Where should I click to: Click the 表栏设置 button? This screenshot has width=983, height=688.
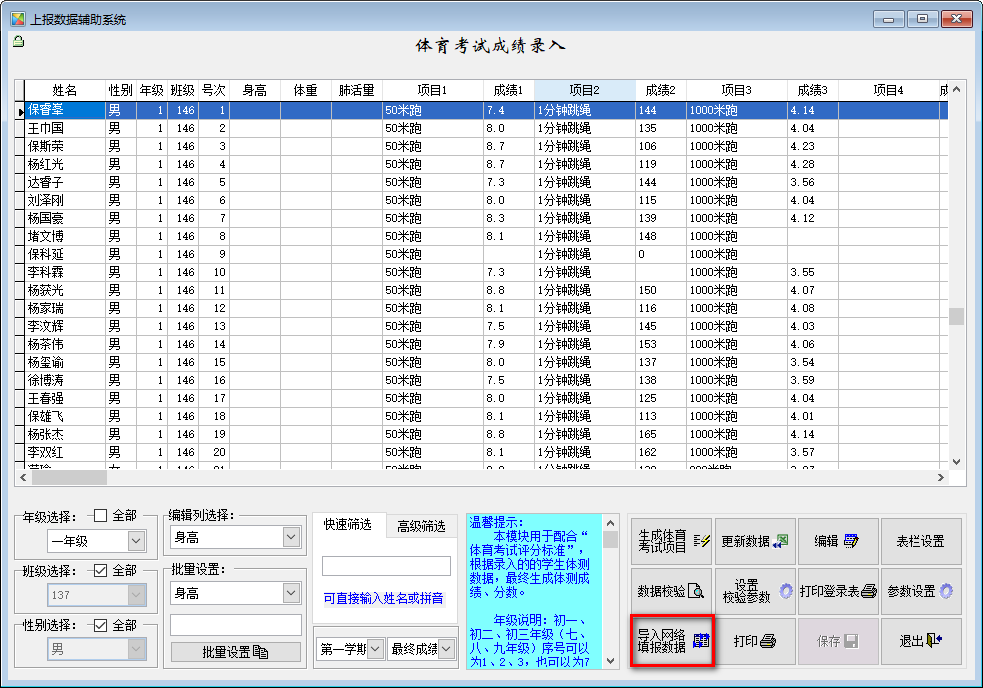tap(921, 541)
